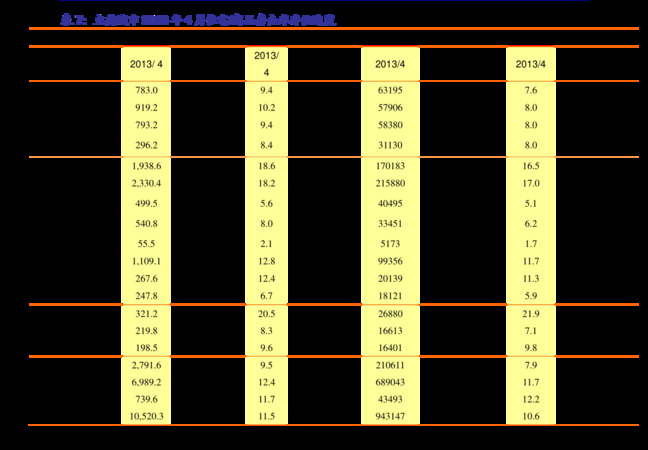The image size is (648, 450).
Task: Select the 10.6 cell
Action: (531, 416)
